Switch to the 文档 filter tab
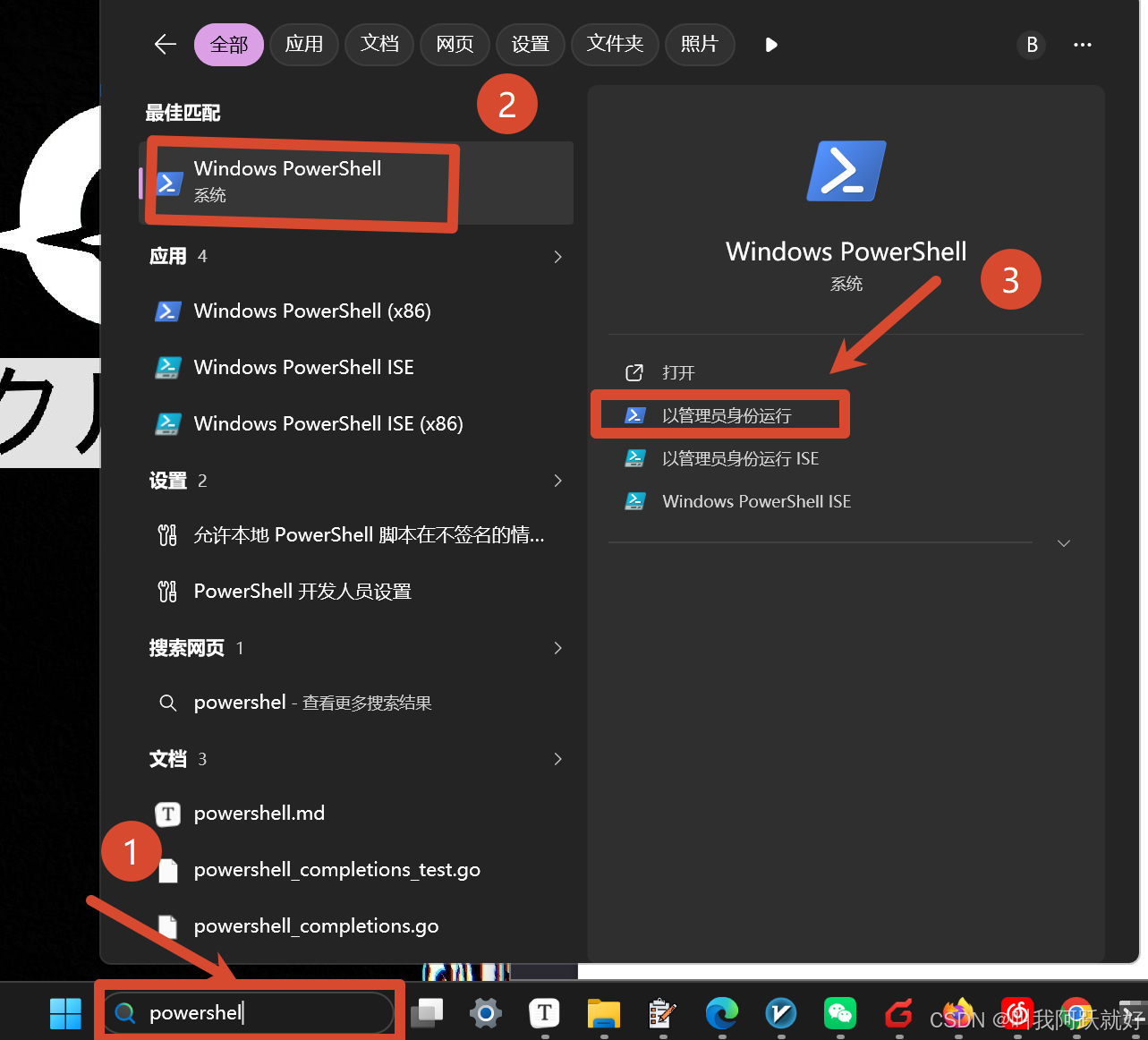The image size is (1148, 1040). click(x=379, y=45)
